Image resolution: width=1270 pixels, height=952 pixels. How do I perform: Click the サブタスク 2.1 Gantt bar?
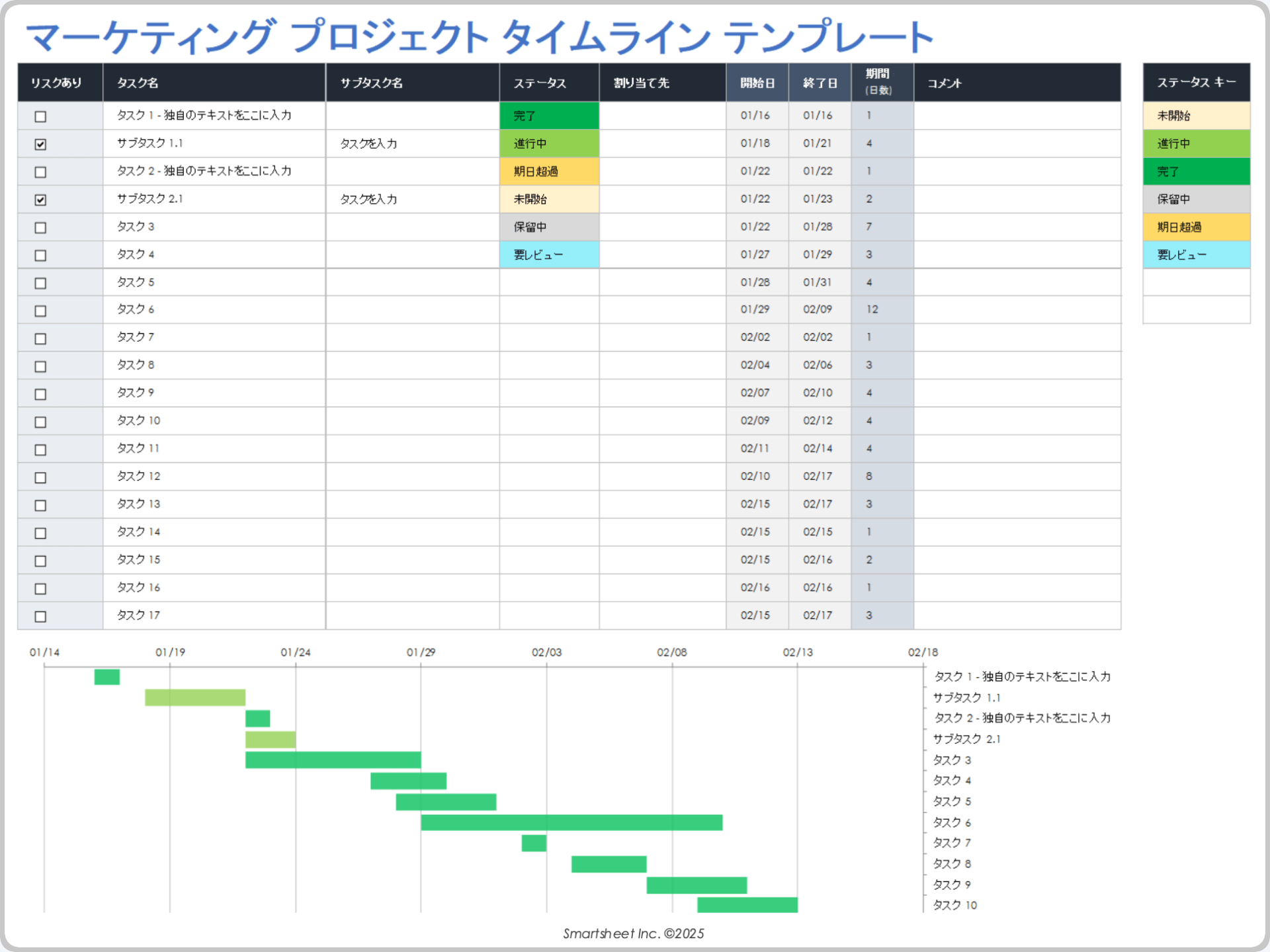click(x=271, y=740)
